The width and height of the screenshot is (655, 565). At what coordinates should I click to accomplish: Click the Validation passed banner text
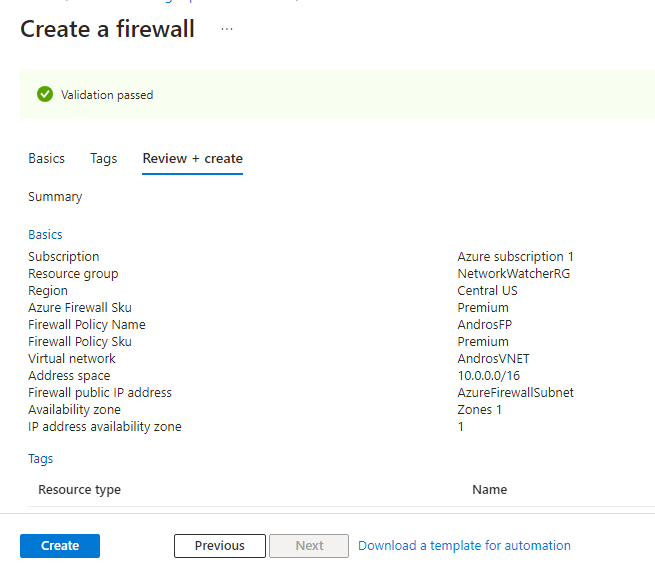(x=107, y=95)
